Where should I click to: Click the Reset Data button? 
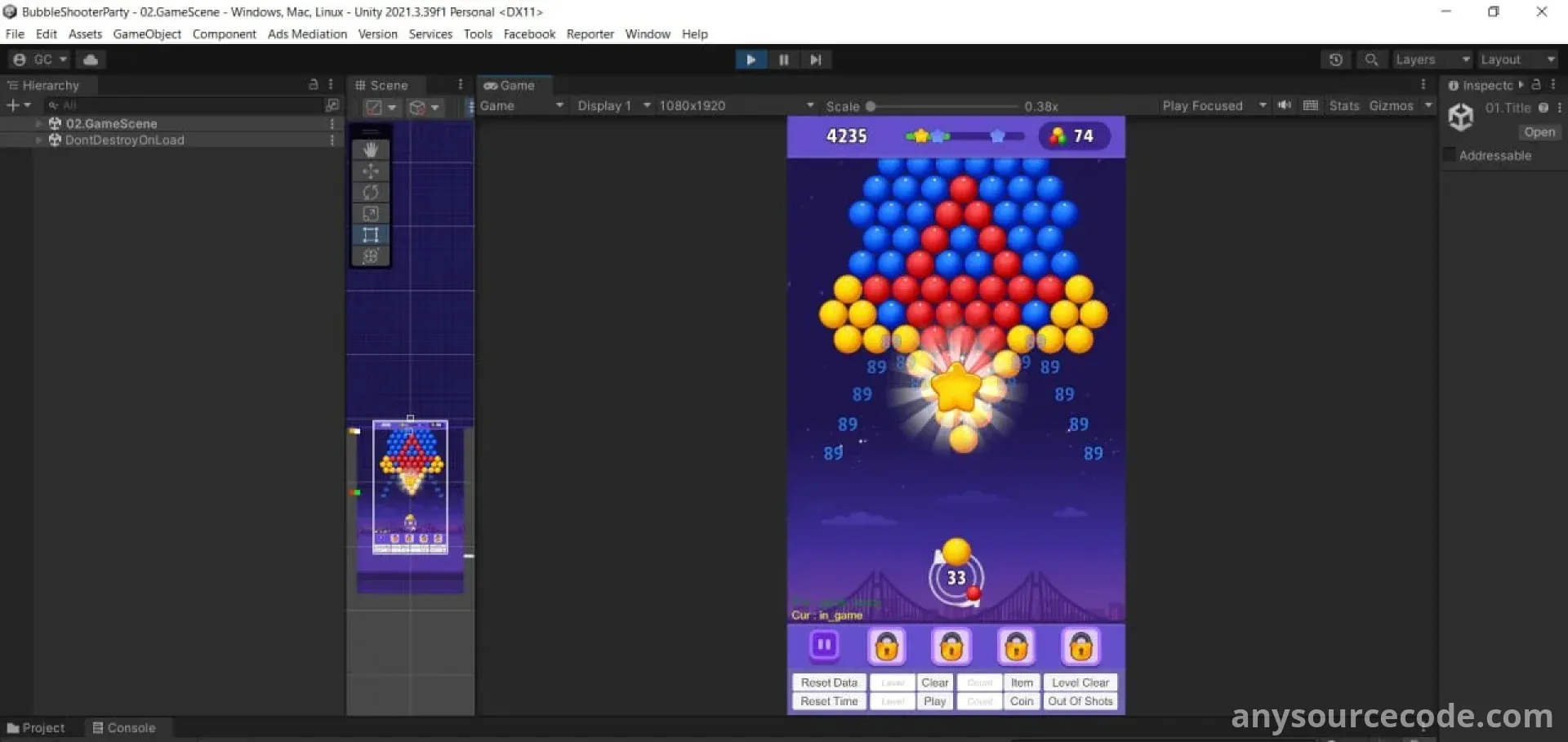point(828,682)
